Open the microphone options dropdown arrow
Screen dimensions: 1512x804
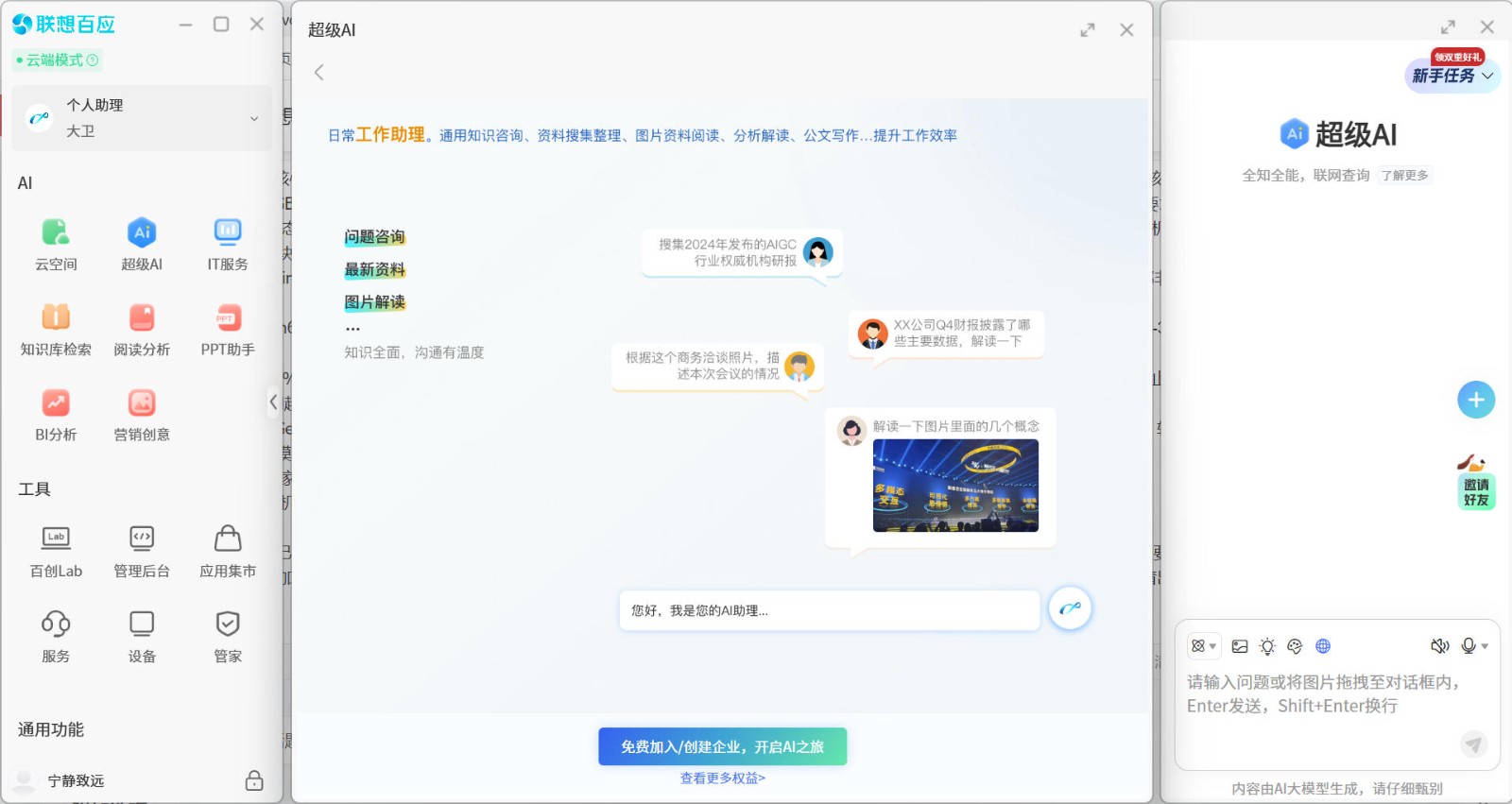coord(1485,646)
